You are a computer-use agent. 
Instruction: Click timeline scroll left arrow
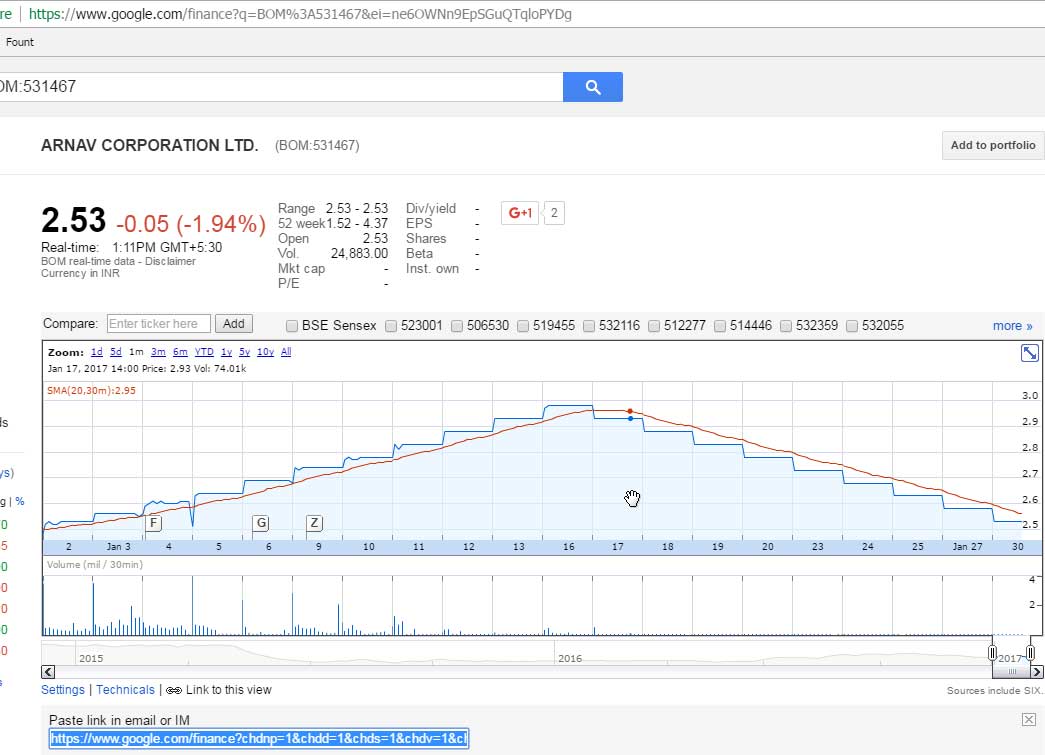point(48,672)
